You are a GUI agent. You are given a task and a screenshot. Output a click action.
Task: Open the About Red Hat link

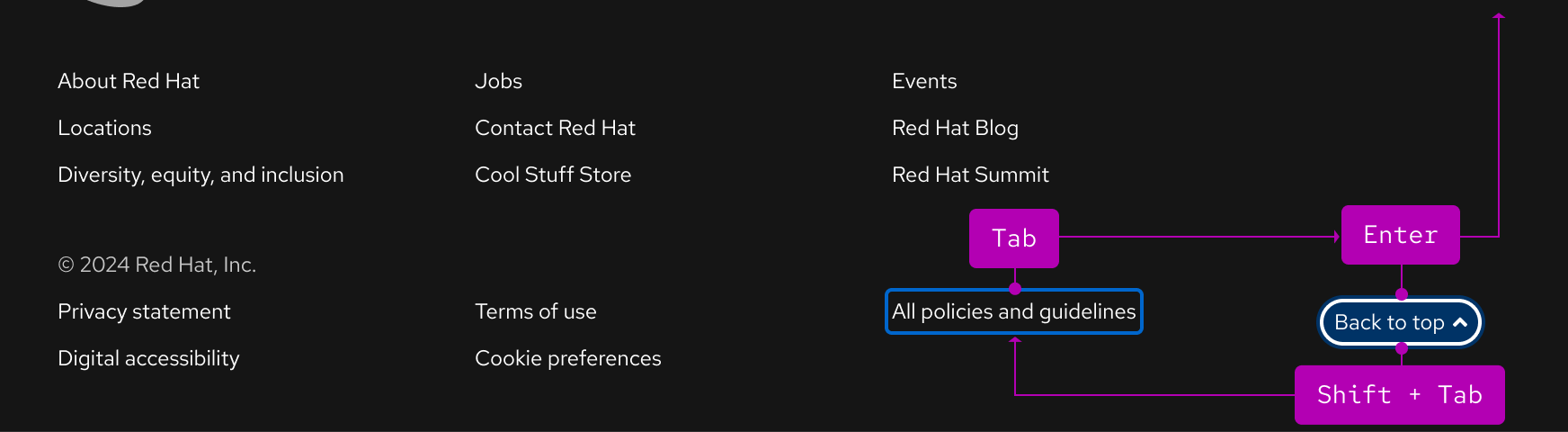point(129,81)
